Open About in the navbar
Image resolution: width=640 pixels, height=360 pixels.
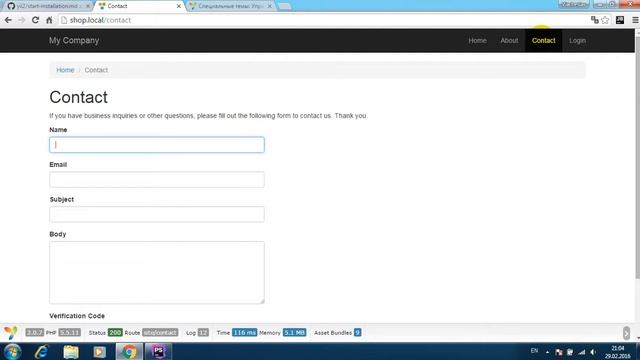509,40
